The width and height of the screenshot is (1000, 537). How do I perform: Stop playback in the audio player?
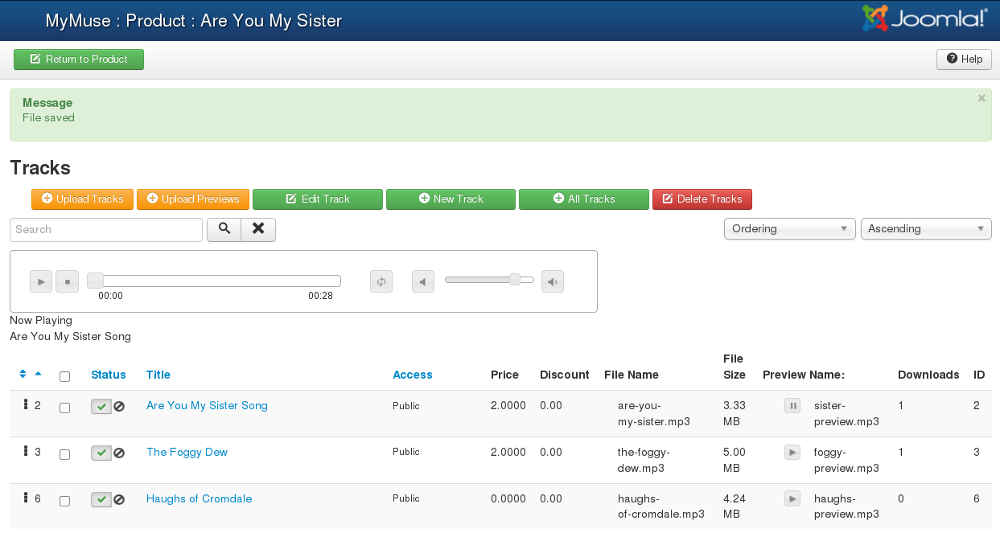click(x=67, y=281)
